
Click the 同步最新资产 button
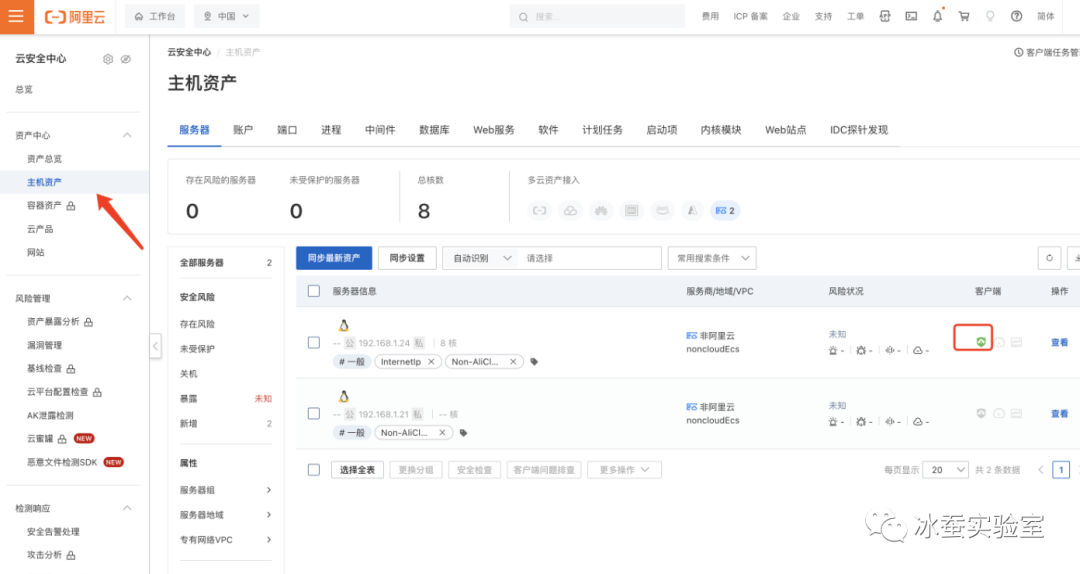(334, 258)
